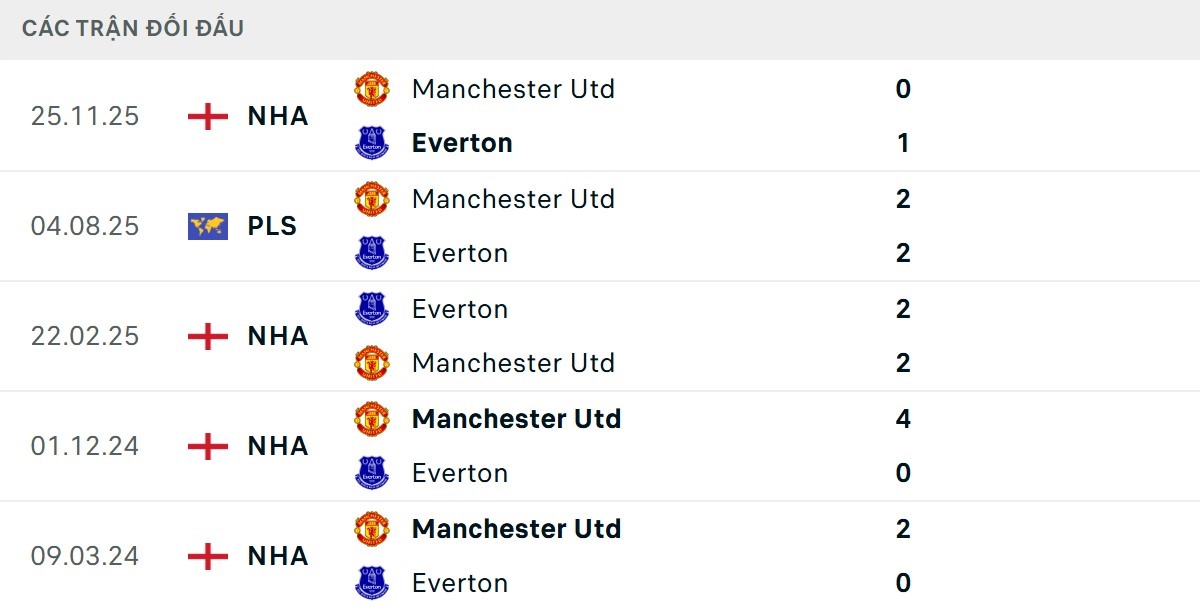1200x607 pixels.
Task: Select the England flag icon next to 09.03.24
Action: pyautogui.click(x=207, y=556)
